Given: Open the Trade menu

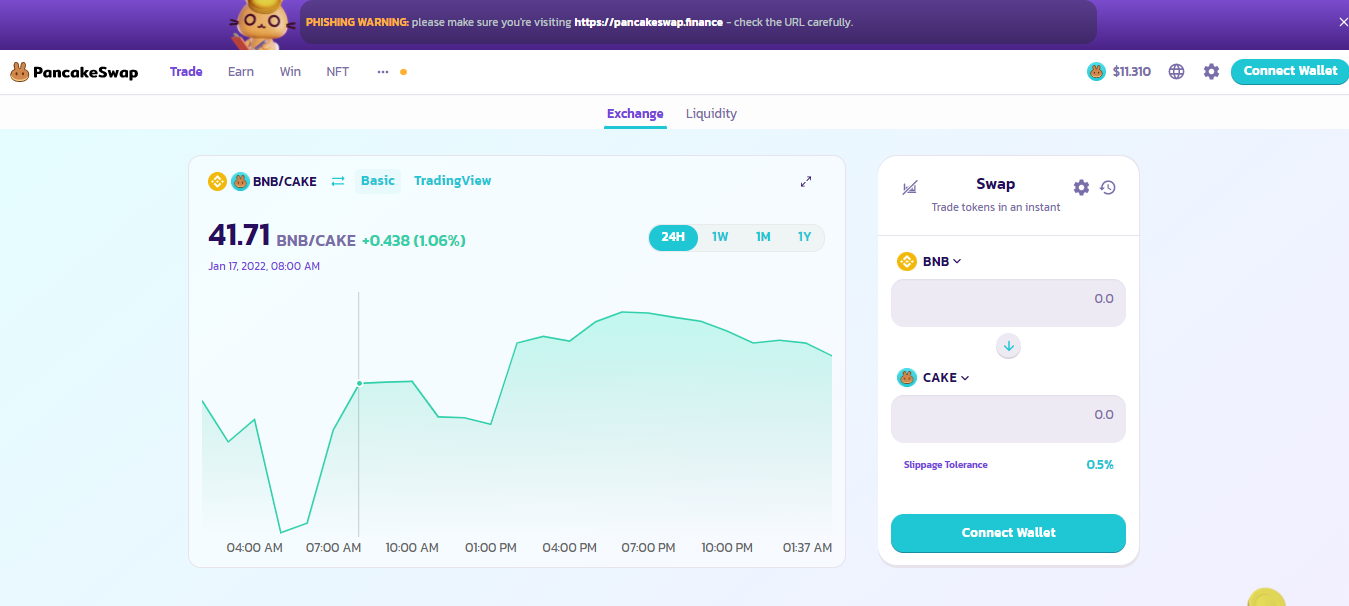Looking at the screenshot, I should pos(186,72).
